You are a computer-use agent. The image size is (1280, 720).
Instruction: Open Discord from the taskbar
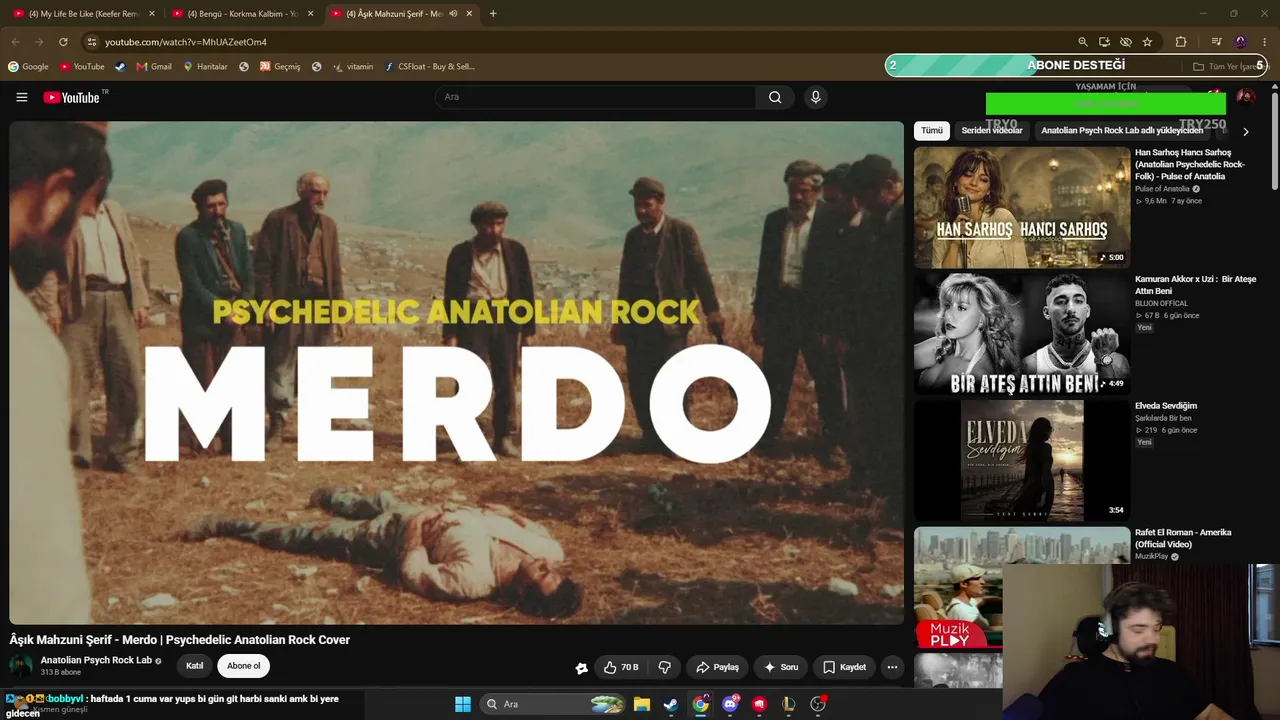[x=730, y=704]
